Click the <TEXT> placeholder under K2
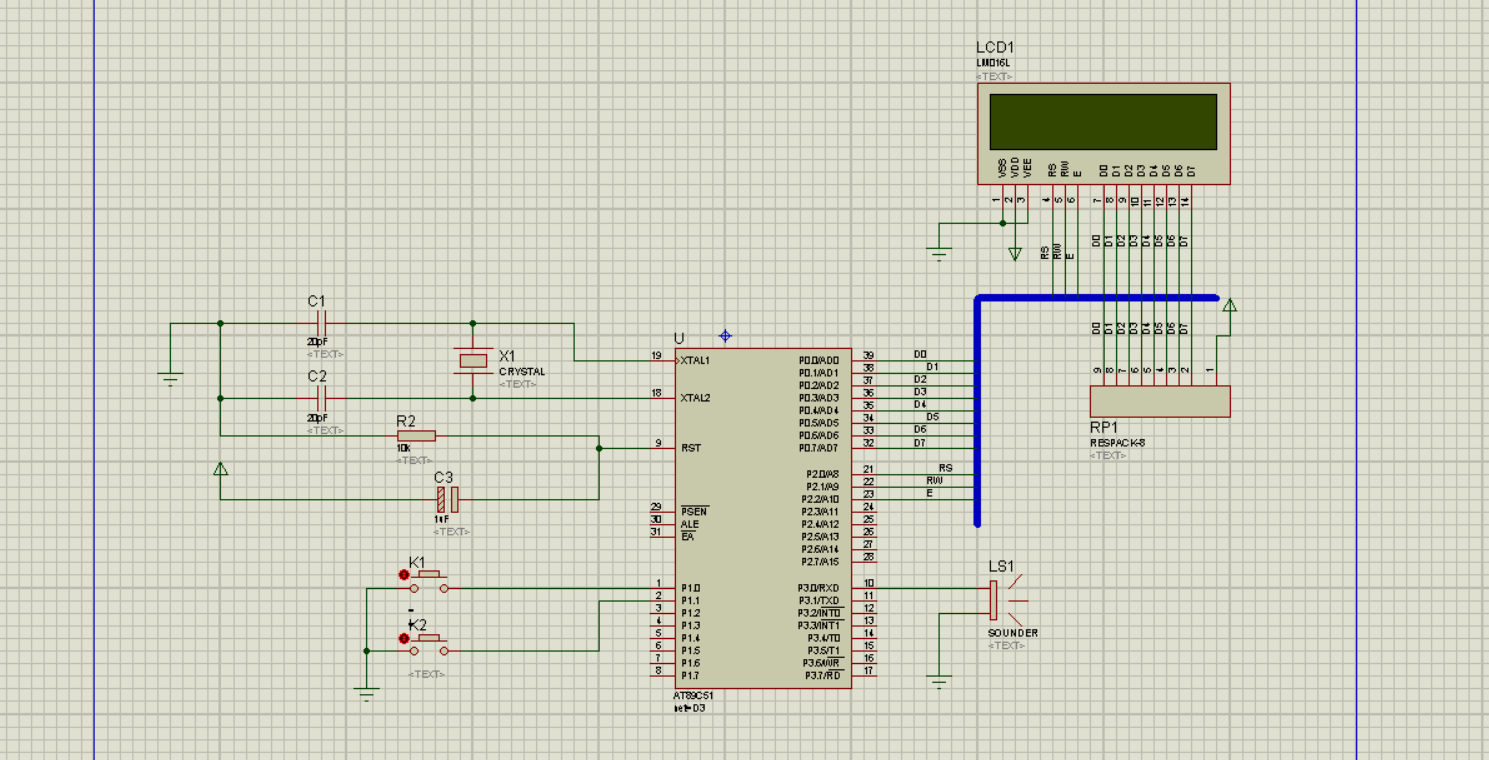Viewport: 1489px width, 760px height. coord(427,674)
